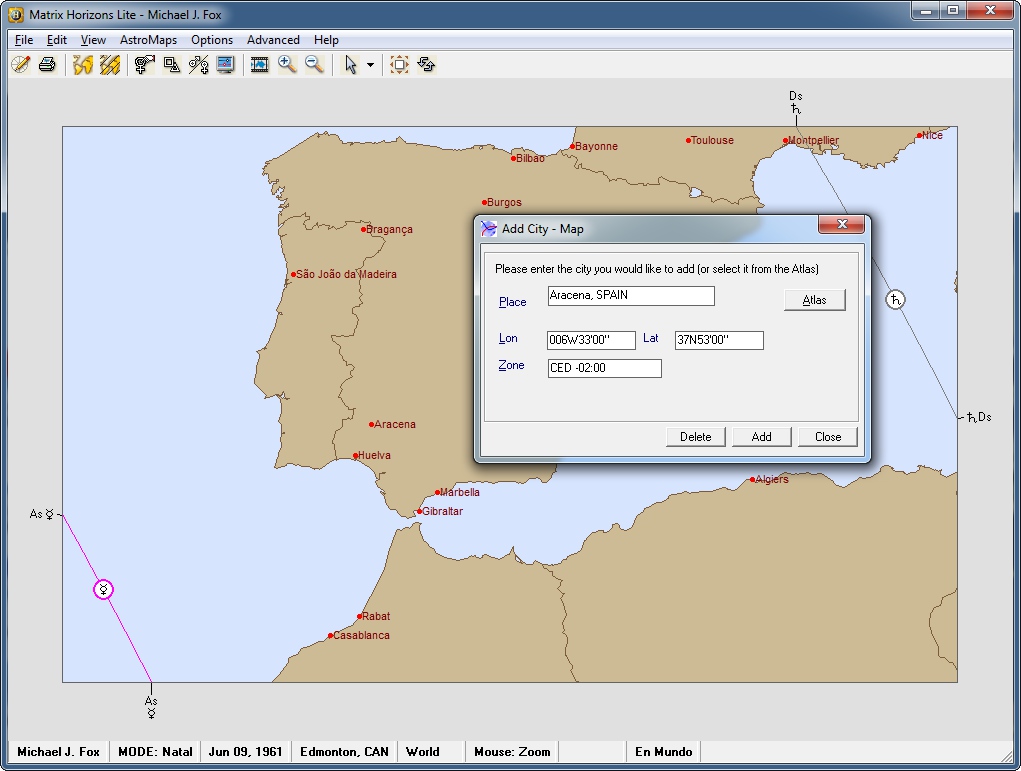Click the Lat input field
This screenshot has height=771, width=1021.
click(719, 340)
